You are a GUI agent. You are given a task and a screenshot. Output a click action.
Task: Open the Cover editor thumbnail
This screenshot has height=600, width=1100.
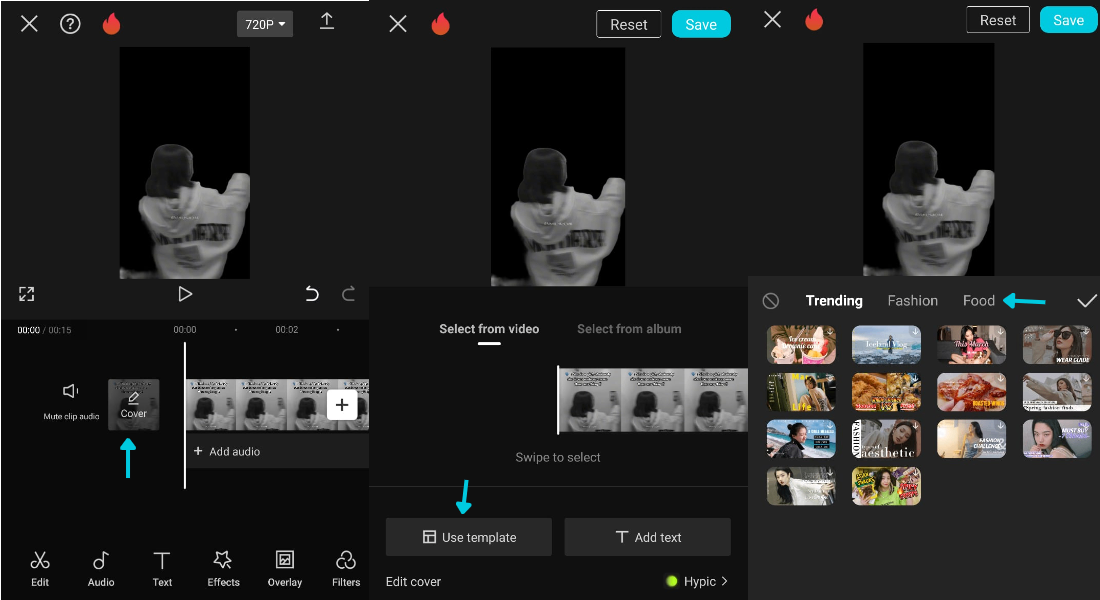click(x=133, y=404)
